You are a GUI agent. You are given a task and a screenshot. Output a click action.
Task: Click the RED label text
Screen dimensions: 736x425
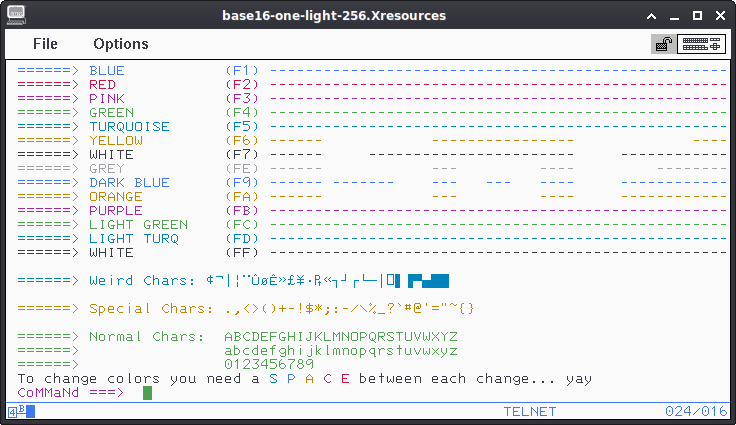[x=102, y=85]
